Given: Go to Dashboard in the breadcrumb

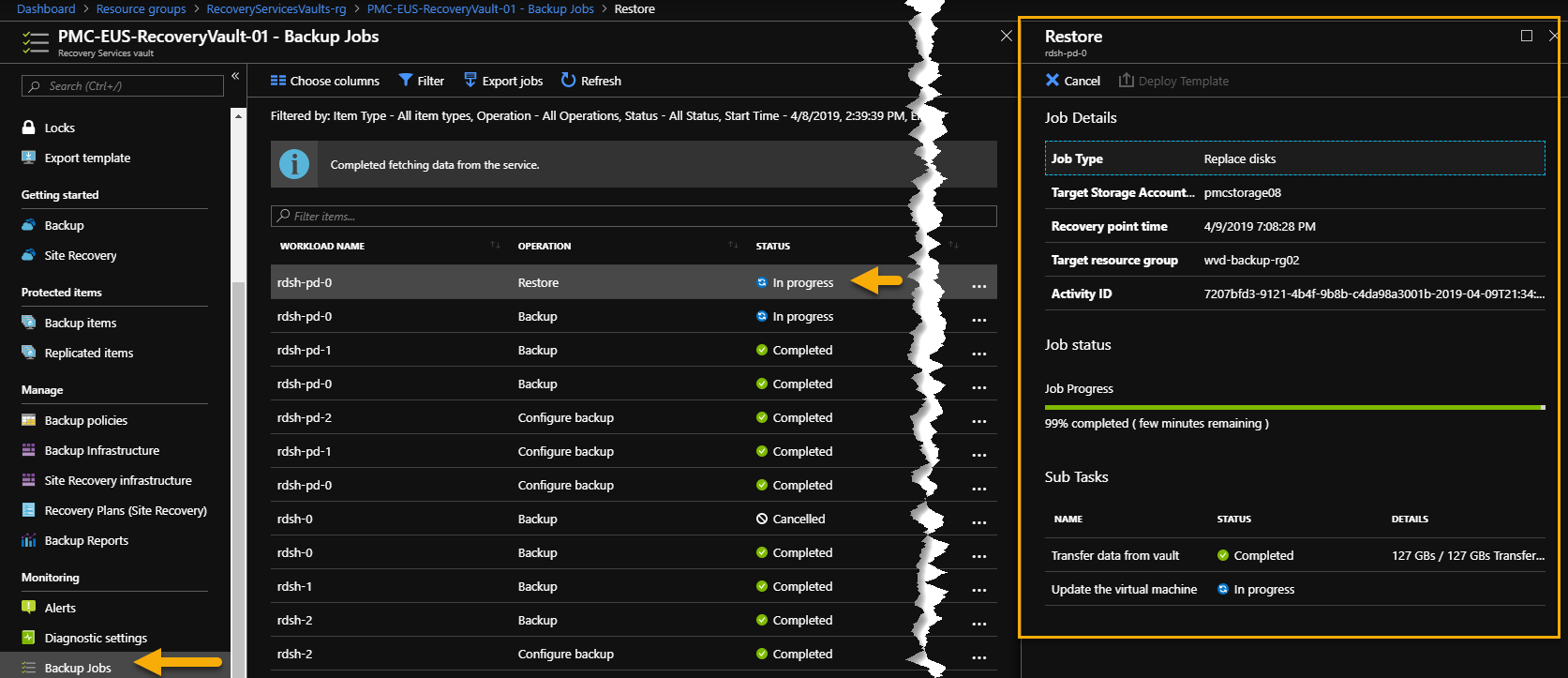Looking at the screenshot, I should click(x=46, y=8).
